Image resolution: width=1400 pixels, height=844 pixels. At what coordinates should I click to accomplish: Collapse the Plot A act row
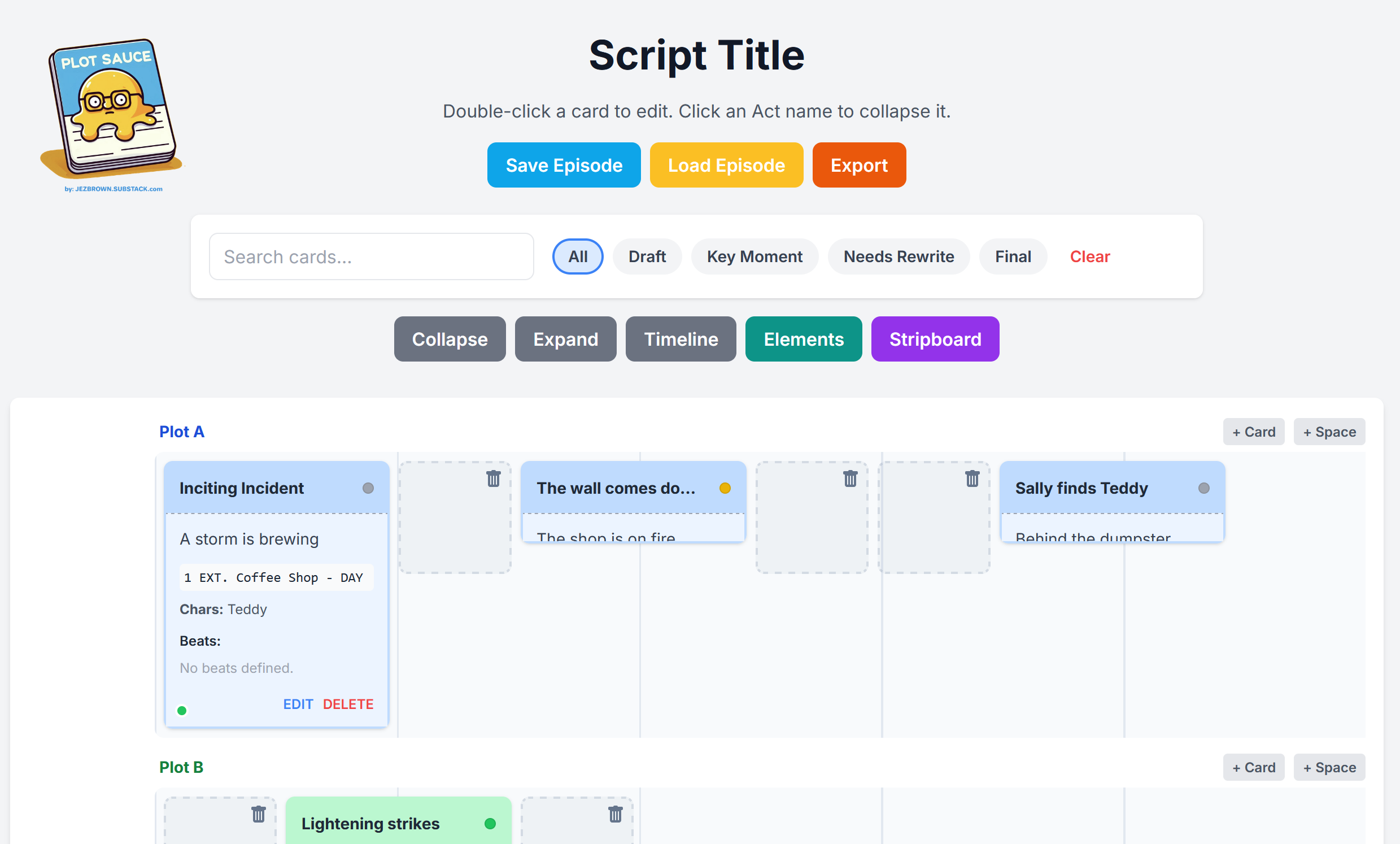(x=181, y=432)
